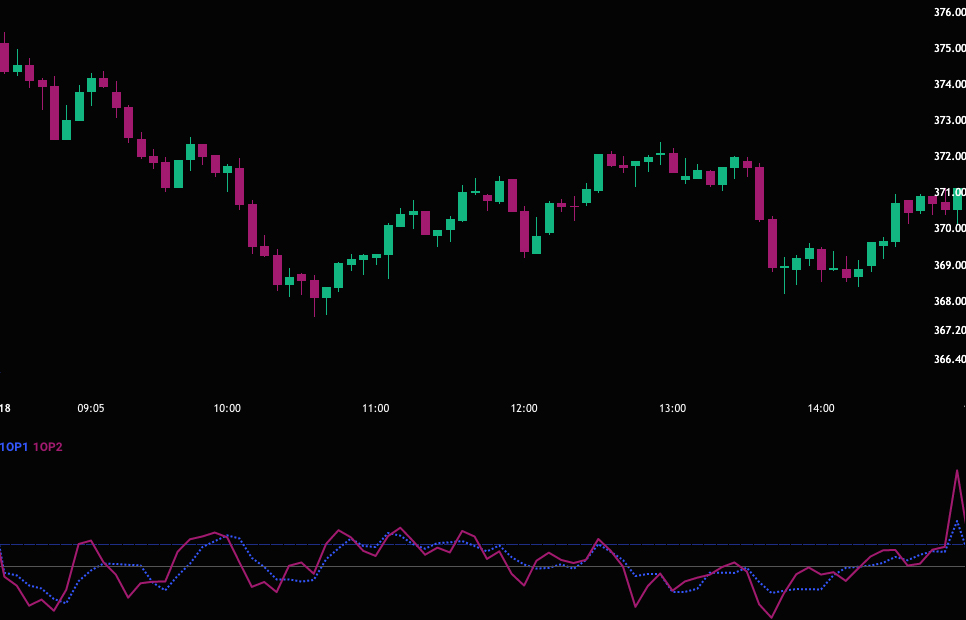Click the 11:00 time axis label
This screenshot has width=966, height=620.
click(375, 408)
